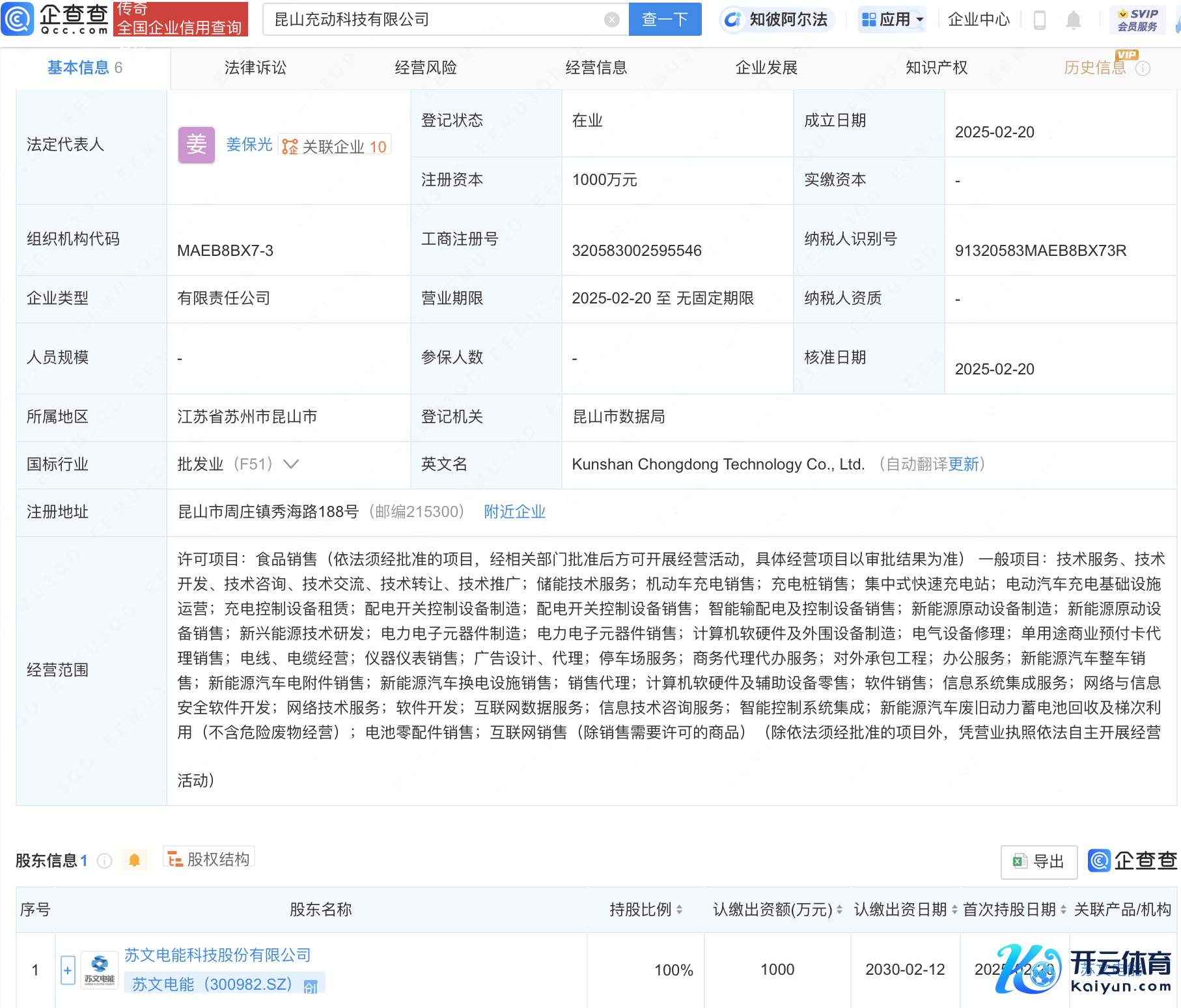1181x1008 pixels.
Task: Switch to the 法律诉讼 tab
Action: (255, 68)
